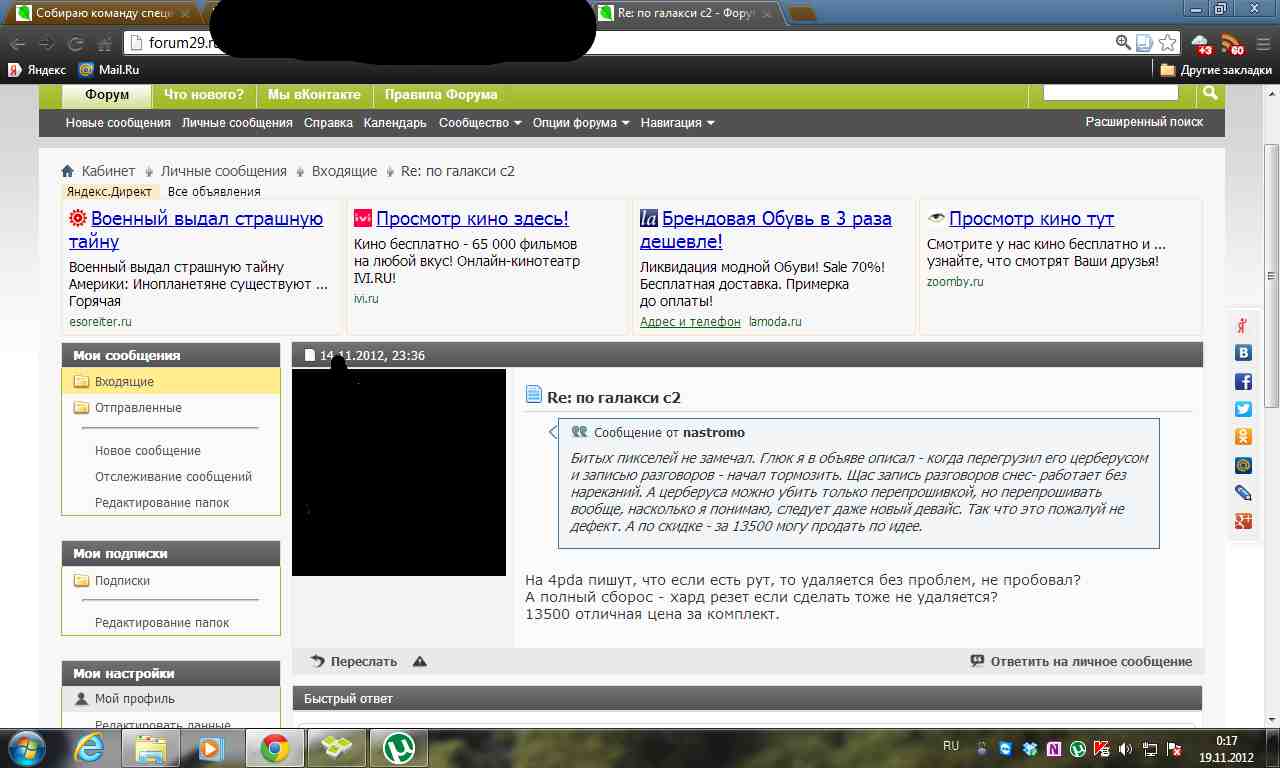This screenshot has width=1280, height=768.
Task: Click the Facebook share icon
Action: [1243, 381]
